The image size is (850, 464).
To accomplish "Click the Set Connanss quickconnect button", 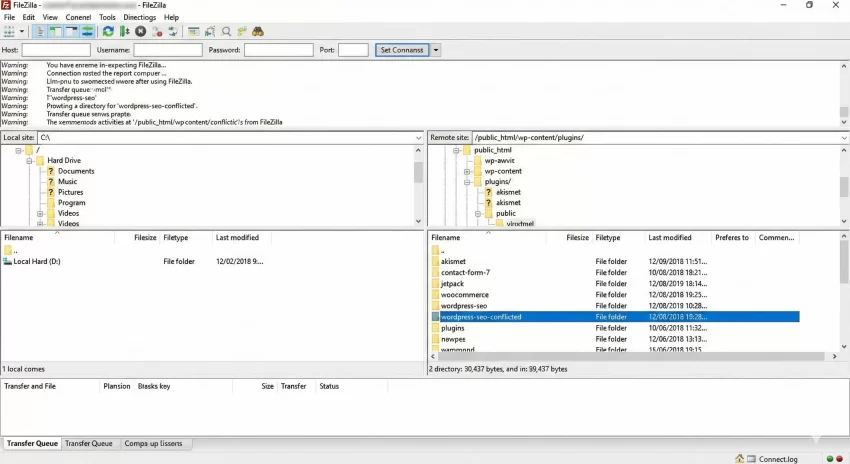I will (x=402, y=50).
